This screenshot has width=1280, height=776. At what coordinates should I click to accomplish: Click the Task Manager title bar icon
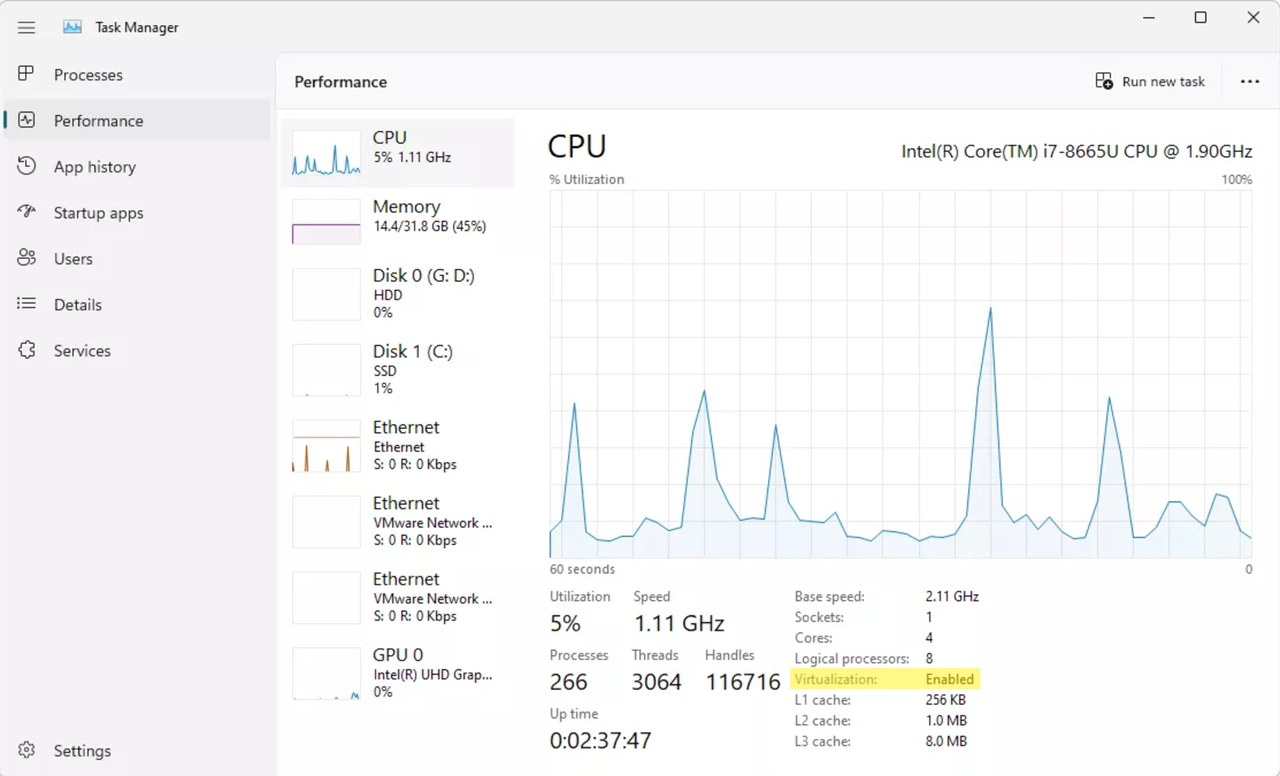(x=72, y=28)
